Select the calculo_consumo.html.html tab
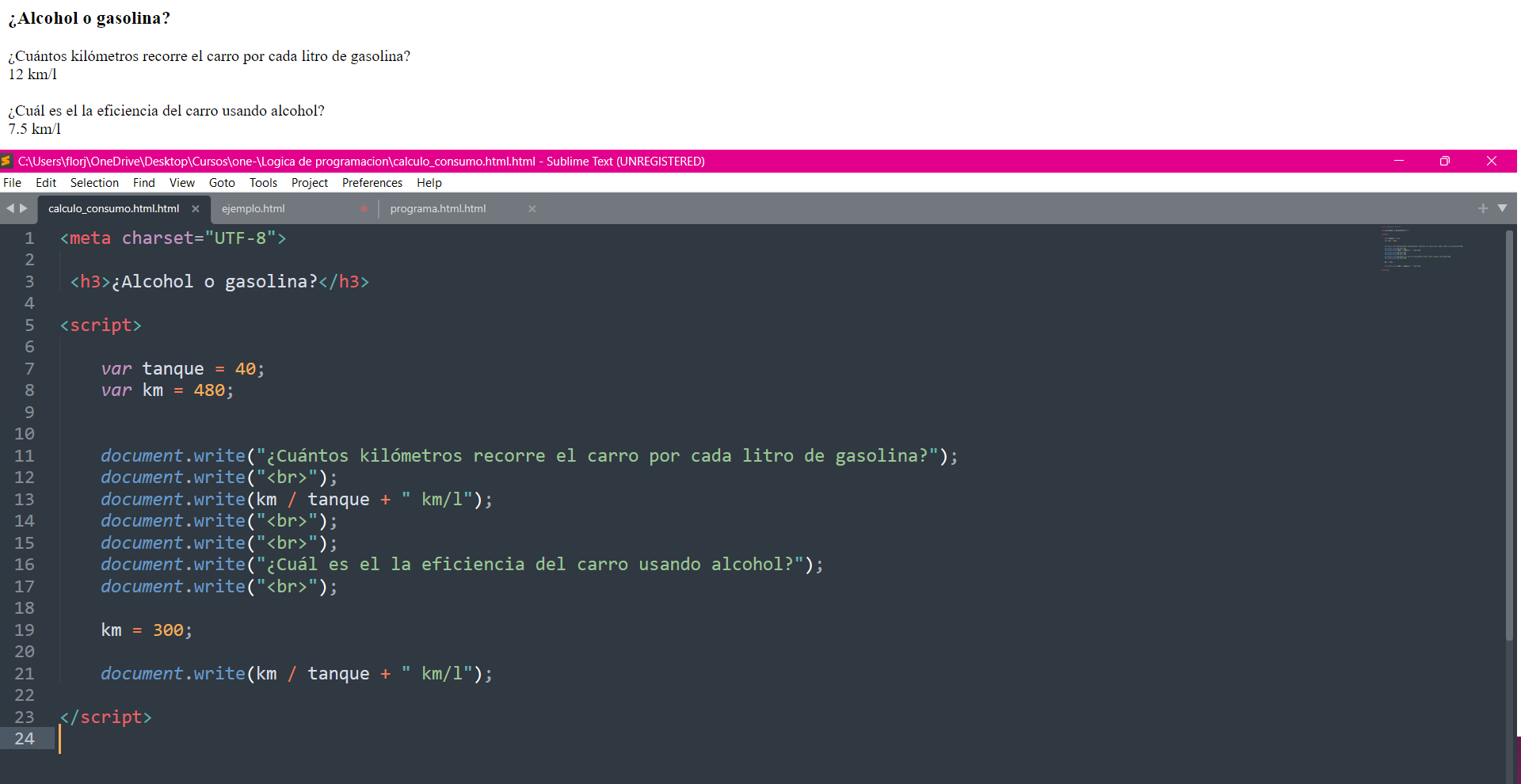This screenshot has height=784, width=1521. tap(114, 209)
